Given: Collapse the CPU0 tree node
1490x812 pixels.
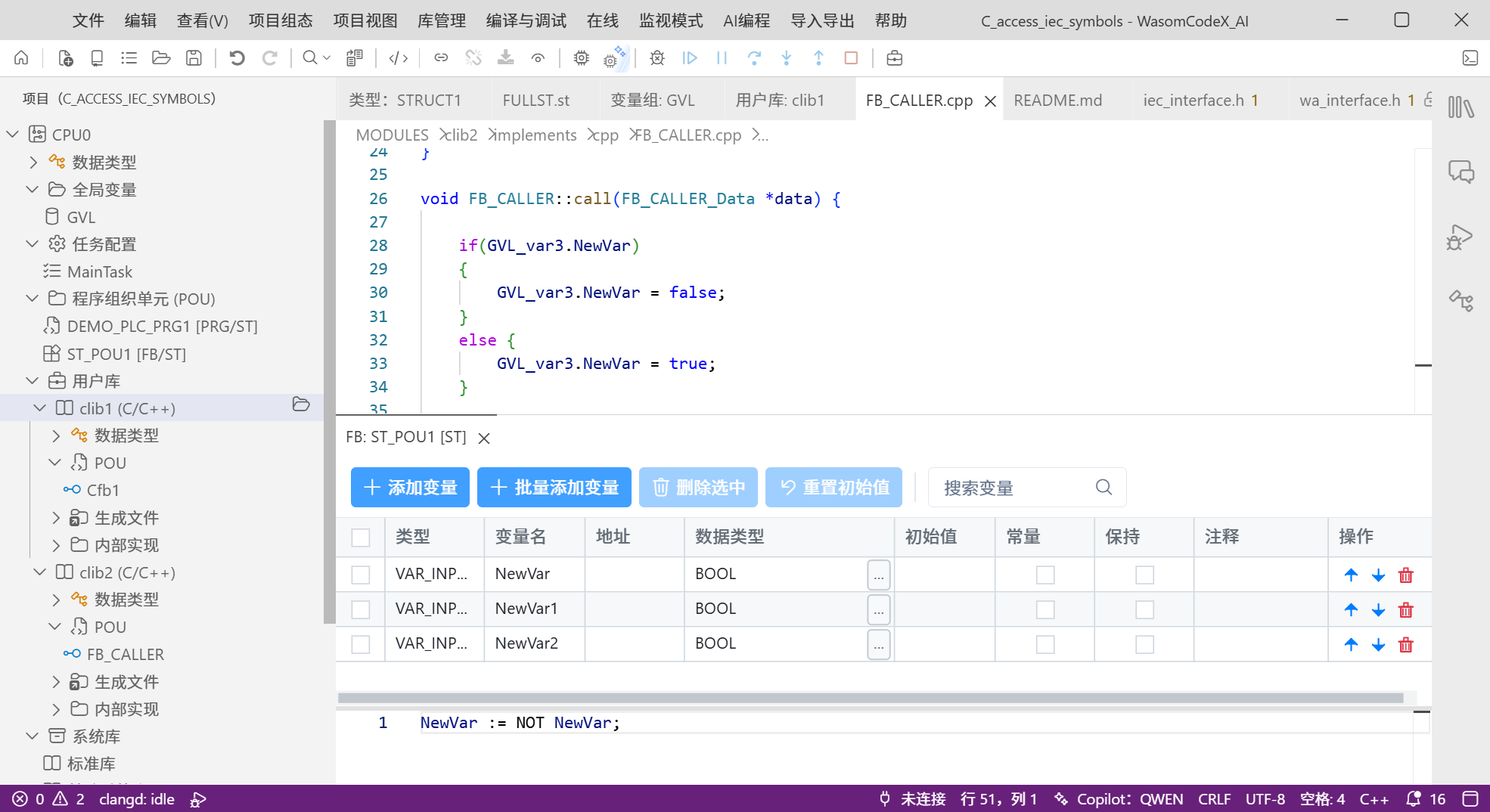Looking at the screenshot, I should click(x=12, y=135).
